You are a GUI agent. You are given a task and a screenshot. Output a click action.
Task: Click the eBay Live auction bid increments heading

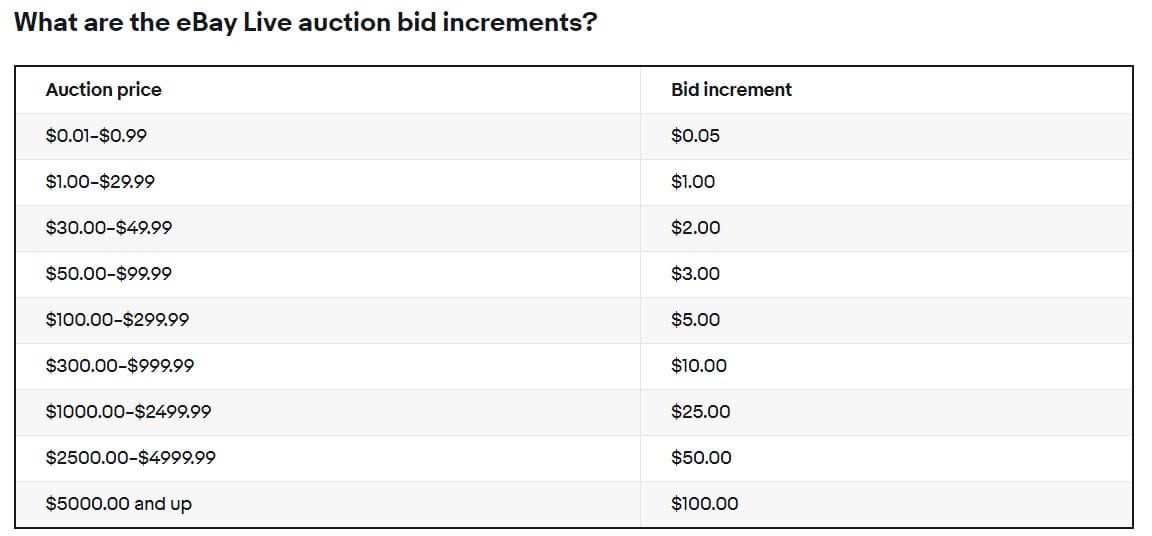(x=306, y=22)
